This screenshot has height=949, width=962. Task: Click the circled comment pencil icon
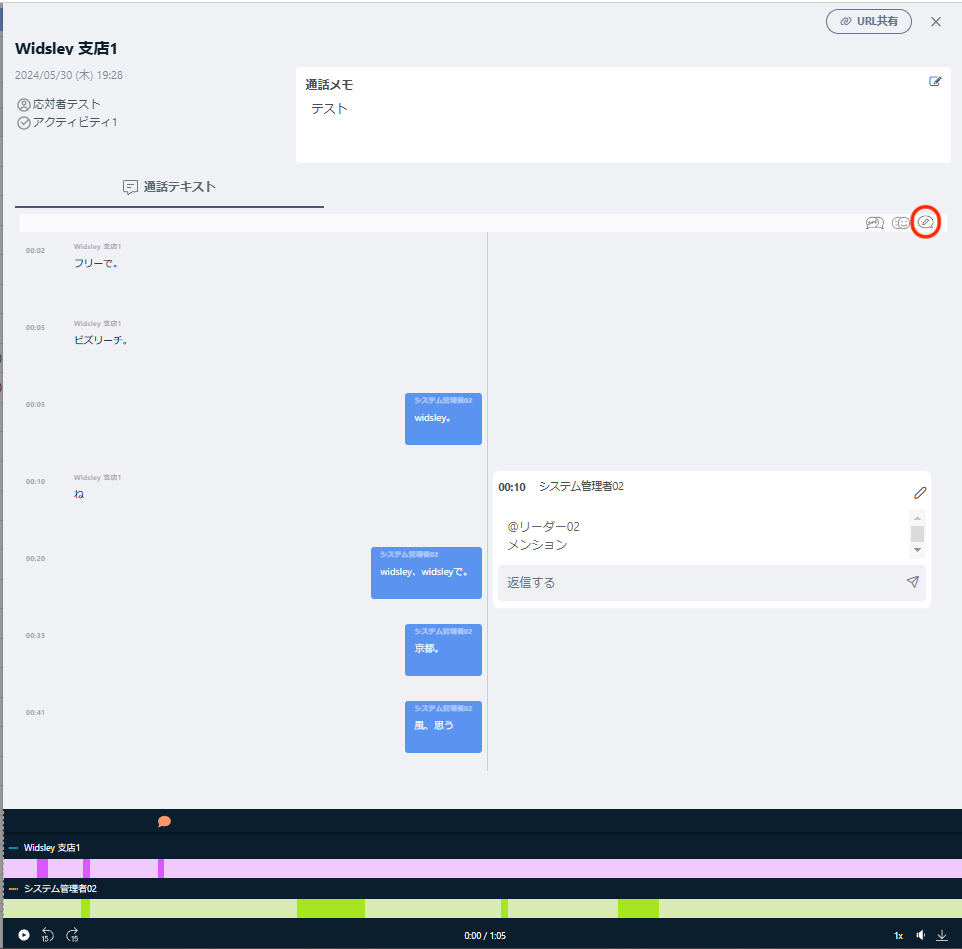[926, 222]
